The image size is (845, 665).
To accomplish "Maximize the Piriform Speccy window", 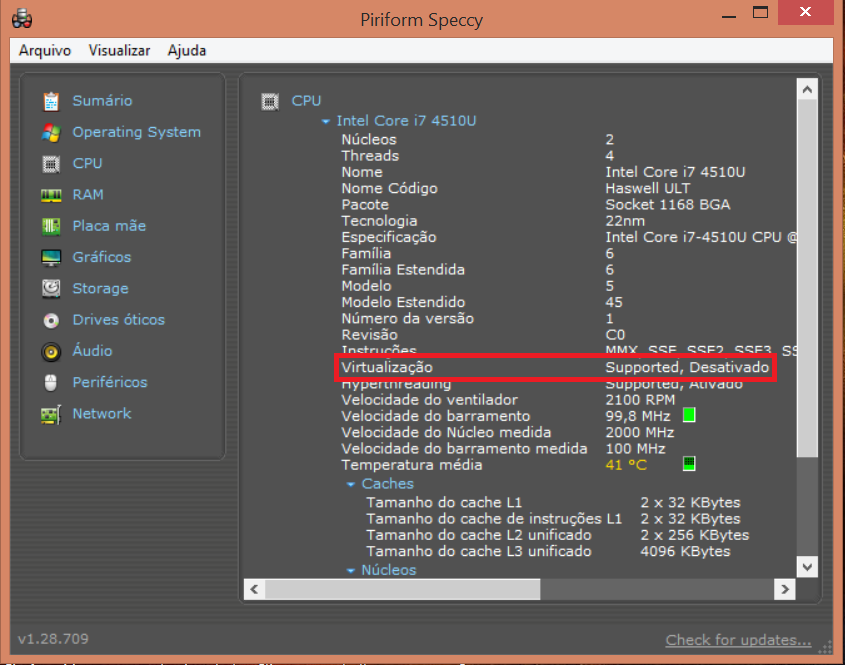I will tap(760, 12).
